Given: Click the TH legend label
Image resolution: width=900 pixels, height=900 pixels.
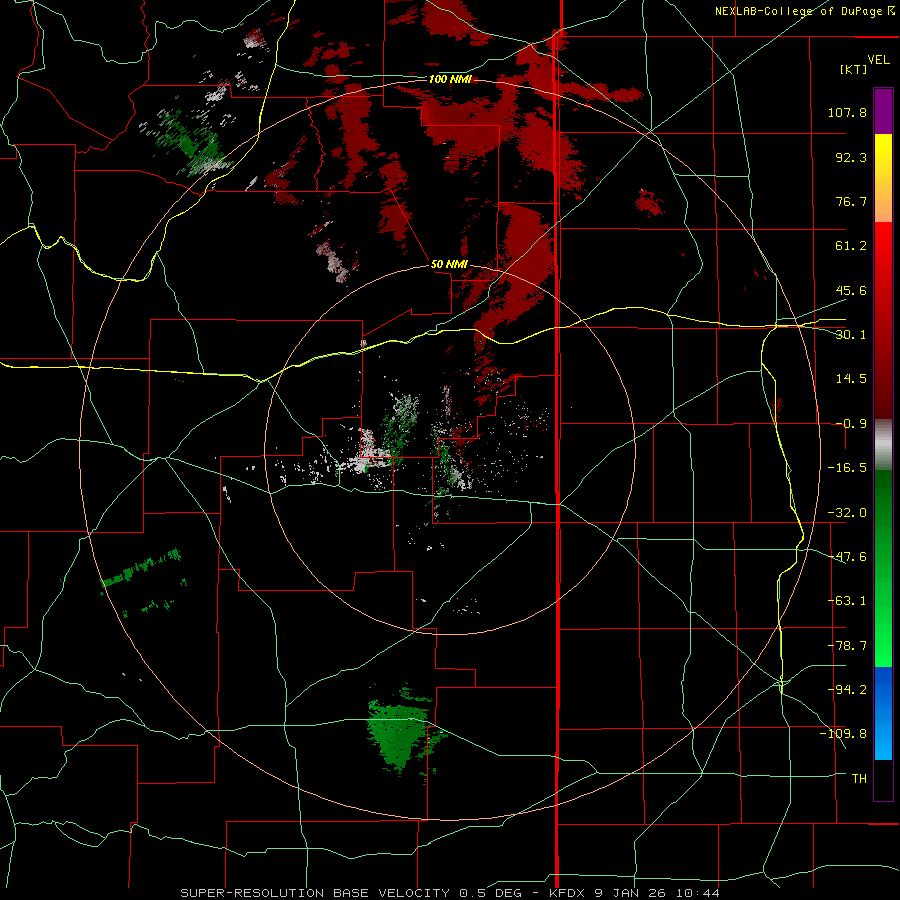Looking at the screenshot, I should (x=859, y=778).
